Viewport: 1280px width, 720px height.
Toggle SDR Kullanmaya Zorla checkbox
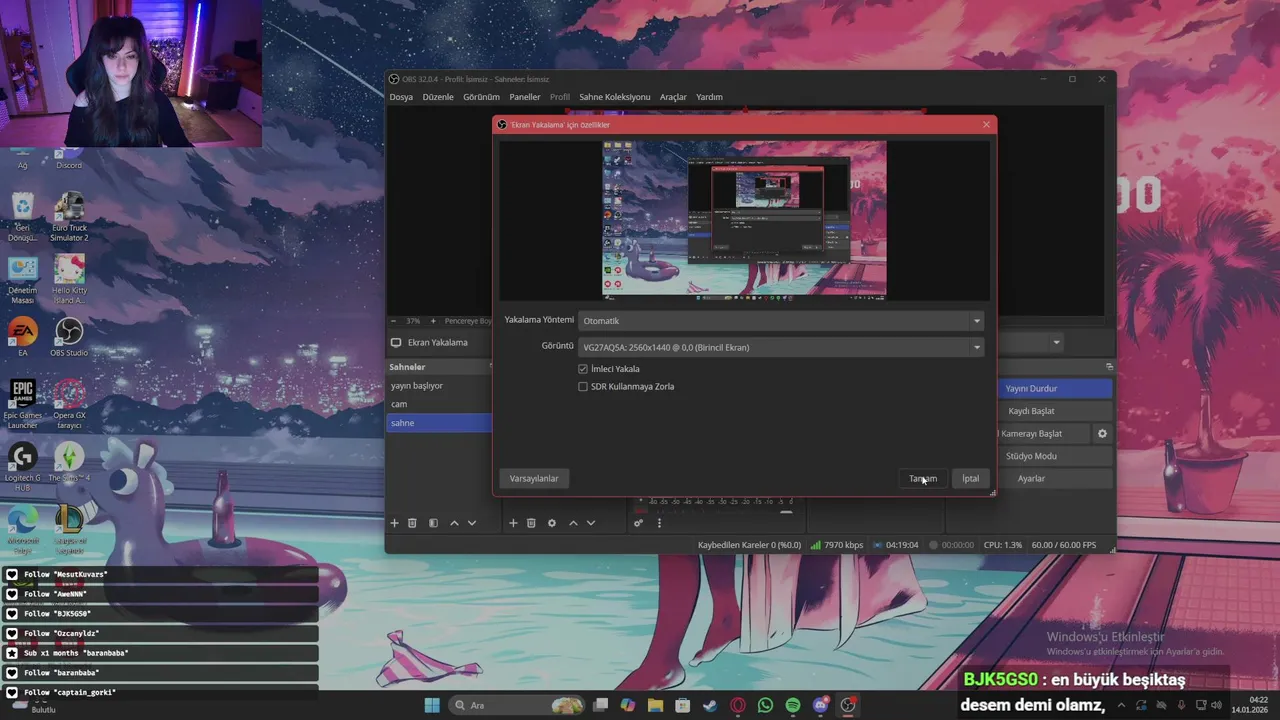point(583,387)
